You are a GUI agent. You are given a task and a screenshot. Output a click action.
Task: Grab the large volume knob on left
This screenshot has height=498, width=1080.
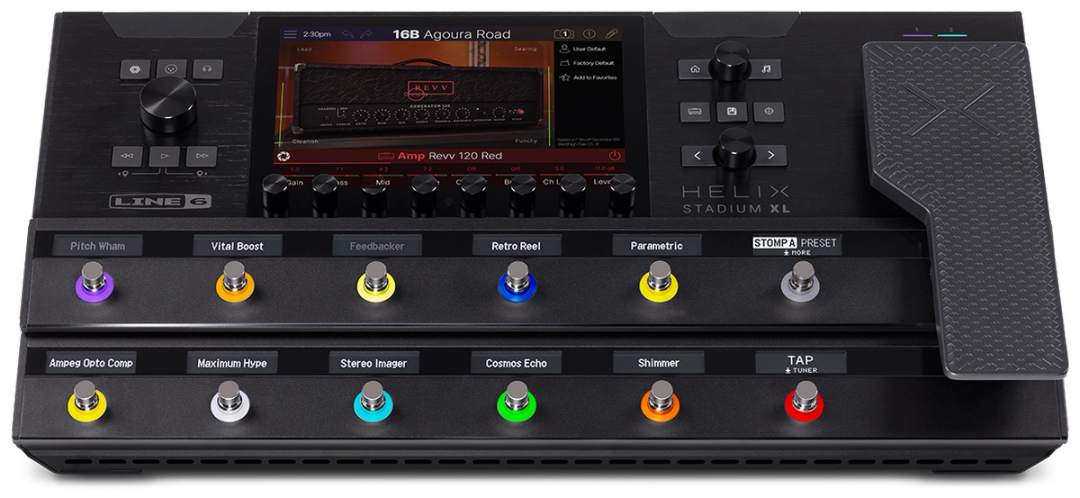click(168, 105)
